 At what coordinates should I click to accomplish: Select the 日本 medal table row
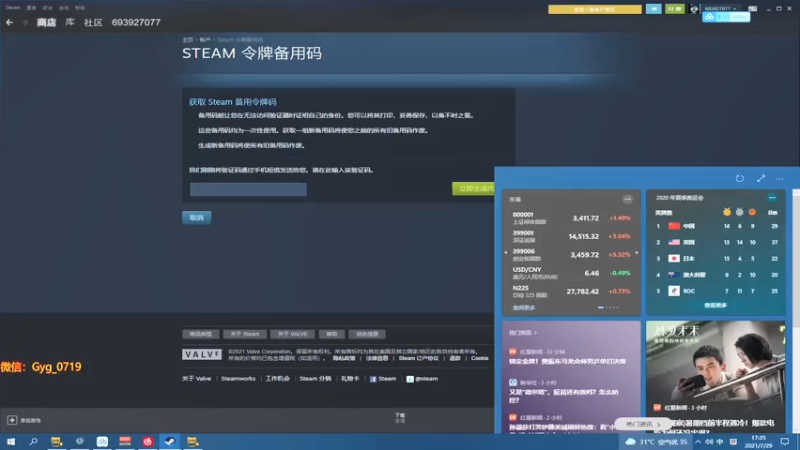pyautogui.click(x=717, y=259)
